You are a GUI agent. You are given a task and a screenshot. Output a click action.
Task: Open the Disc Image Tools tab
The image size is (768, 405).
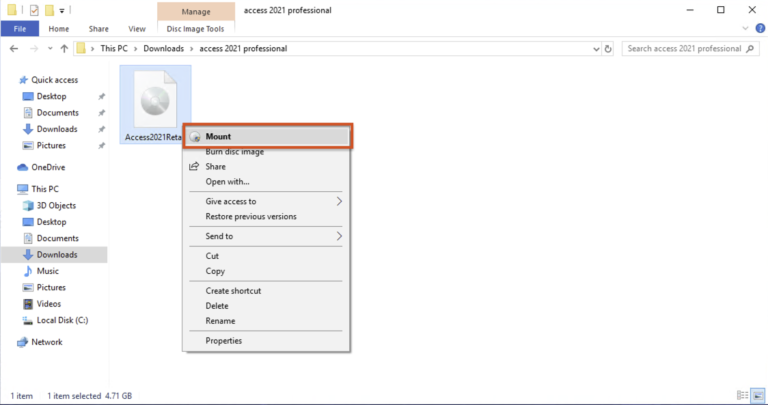click(195, 29)
